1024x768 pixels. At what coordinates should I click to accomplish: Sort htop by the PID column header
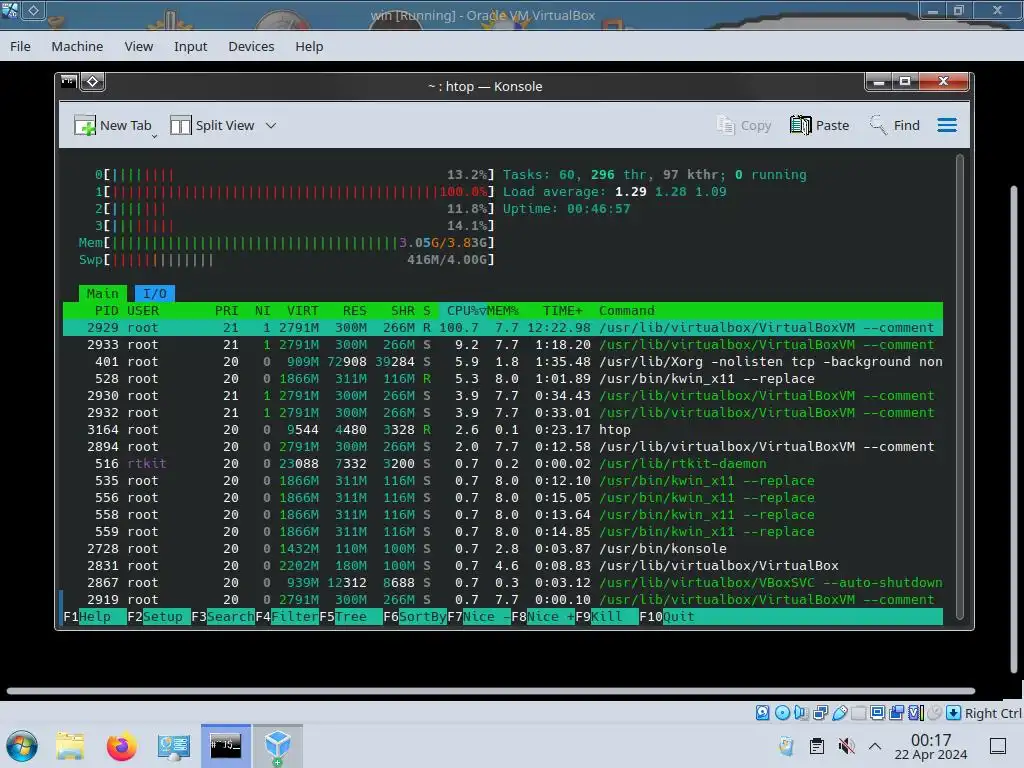106,311
